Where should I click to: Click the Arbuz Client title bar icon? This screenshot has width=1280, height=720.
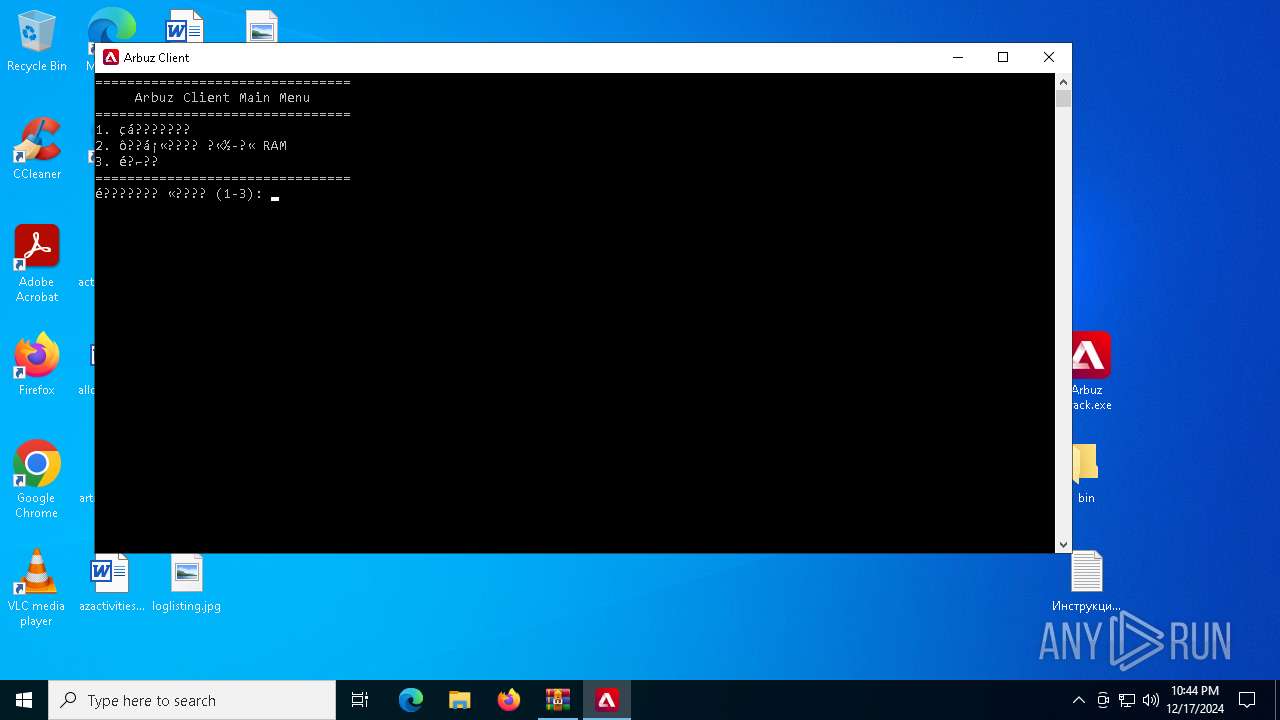click(x=111, y=58)
